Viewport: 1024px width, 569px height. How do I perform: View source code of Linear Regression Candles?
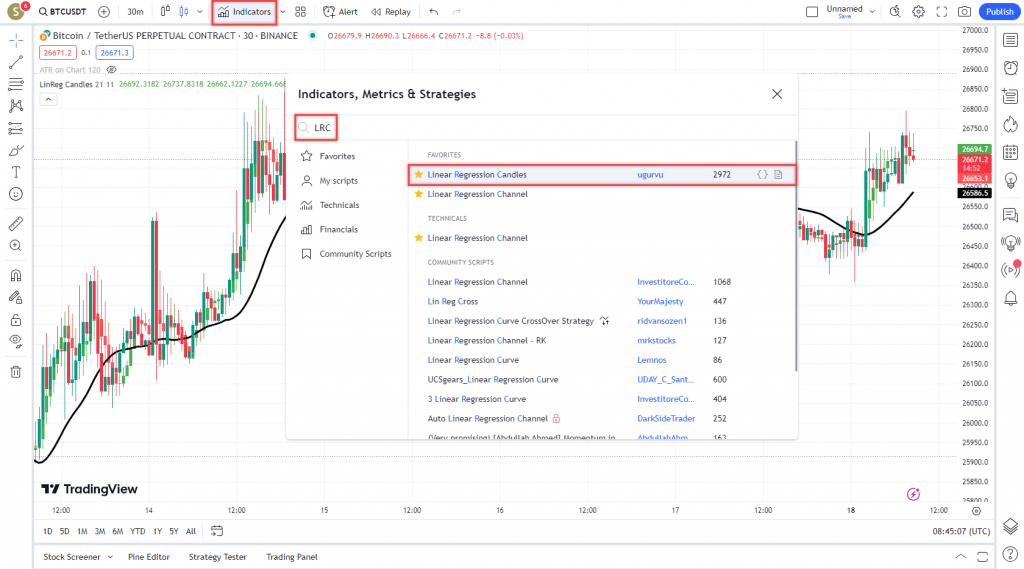762,174
